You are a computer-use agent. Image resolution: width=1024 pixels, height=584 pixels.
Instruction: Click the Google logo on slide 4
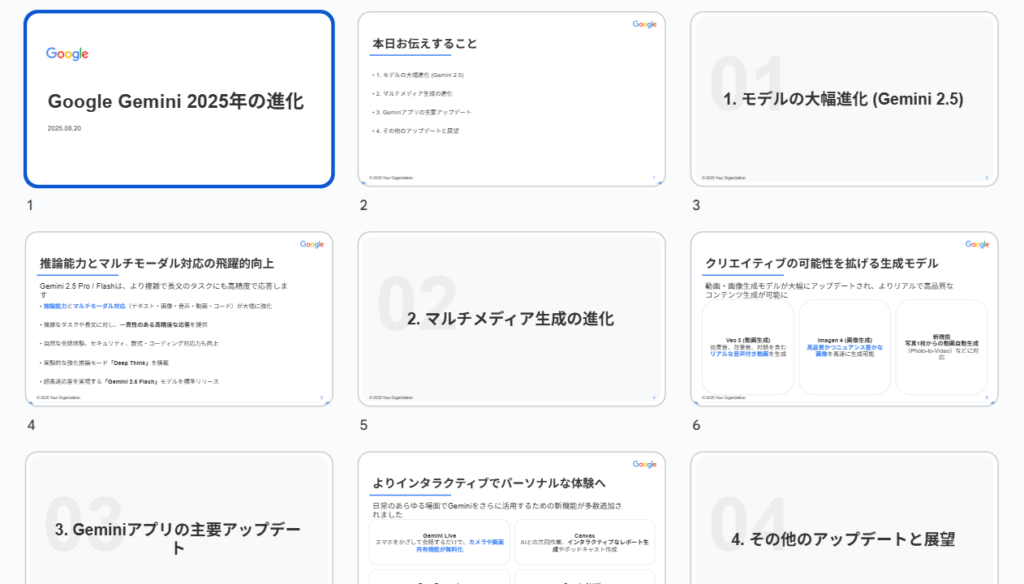point(312,244)
